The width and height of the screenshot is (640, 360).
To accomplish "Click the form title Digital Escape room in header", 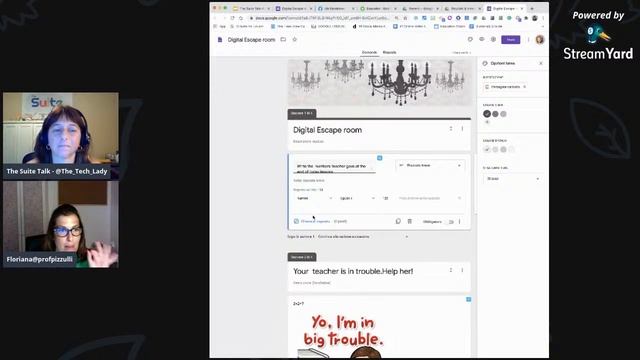I will tap(251, 40).
